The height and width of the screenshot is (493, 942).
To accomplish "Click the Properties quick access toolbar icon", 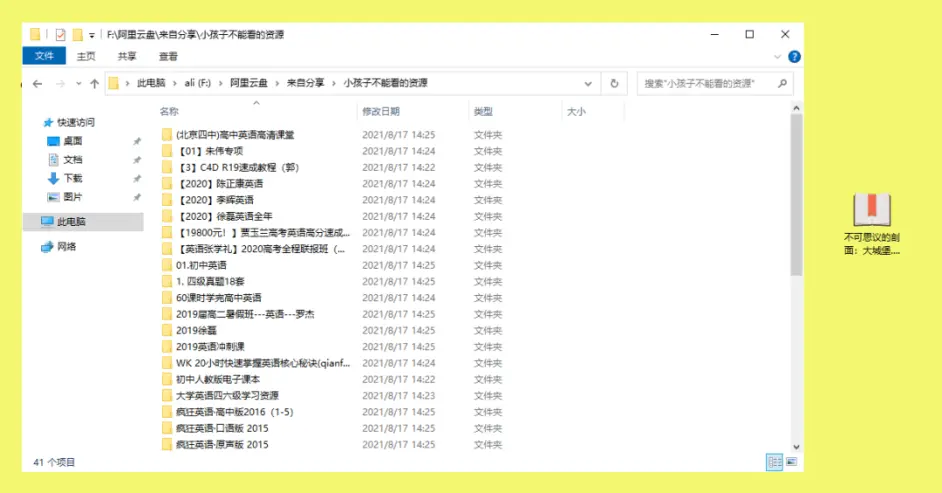I will tap(60, 35).
